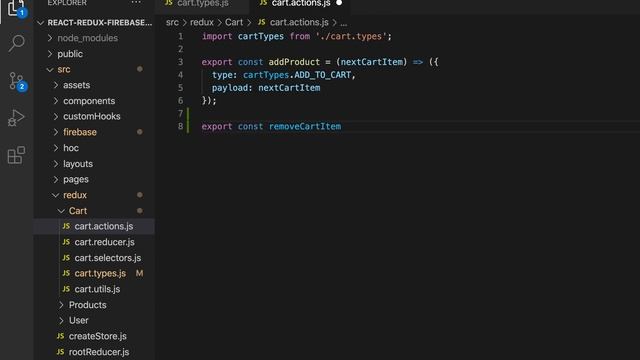Click JS icon of createStore.js
640x360 pixels.
[x=60, y=336]
